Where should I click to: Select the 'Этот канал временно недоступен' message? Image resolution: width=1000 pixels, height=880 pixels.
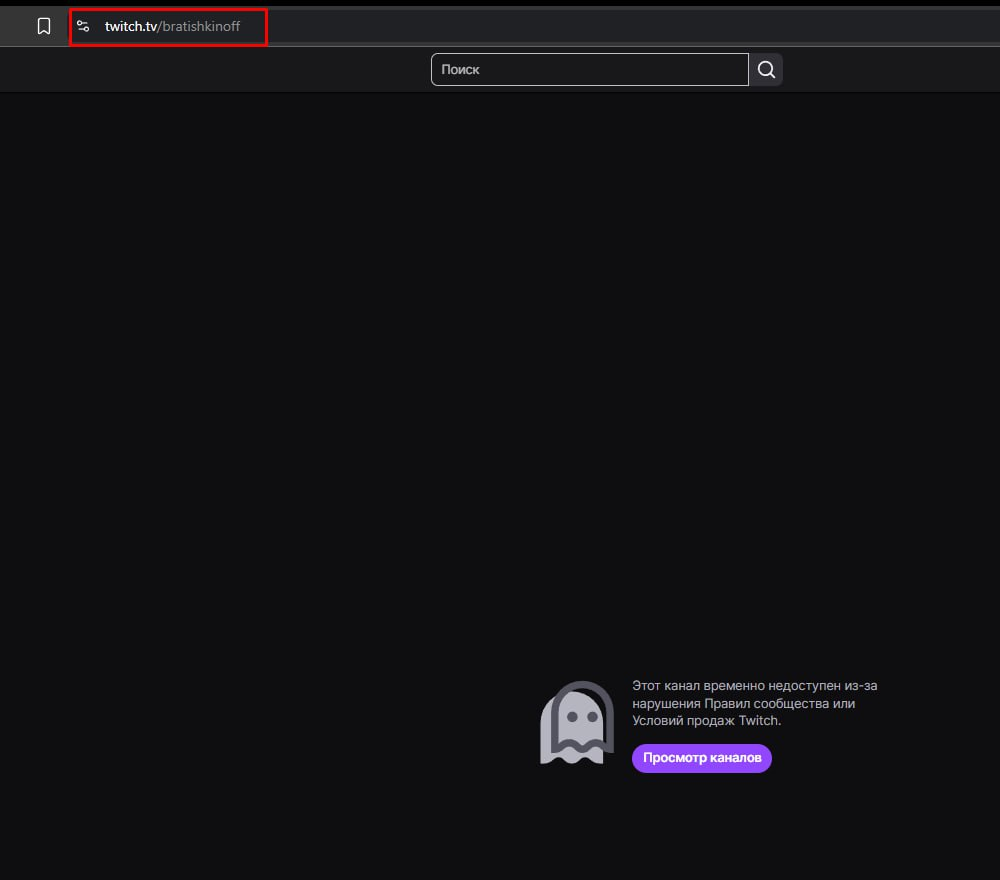pyautogui.click(x=754, y=703)
